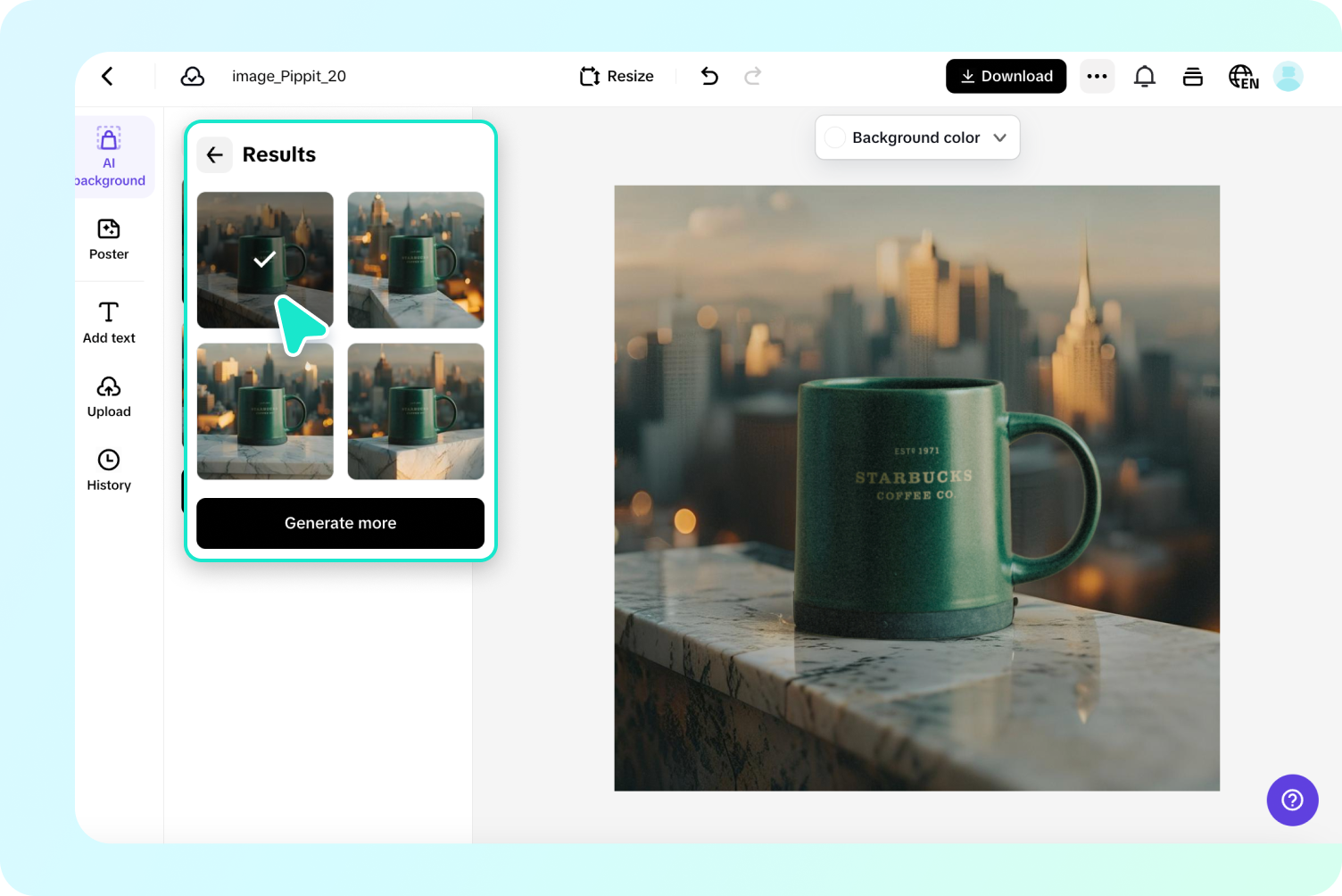1342x896 pixels.
Task: Open the user profile avatar
Action: tap(1288, 77)
